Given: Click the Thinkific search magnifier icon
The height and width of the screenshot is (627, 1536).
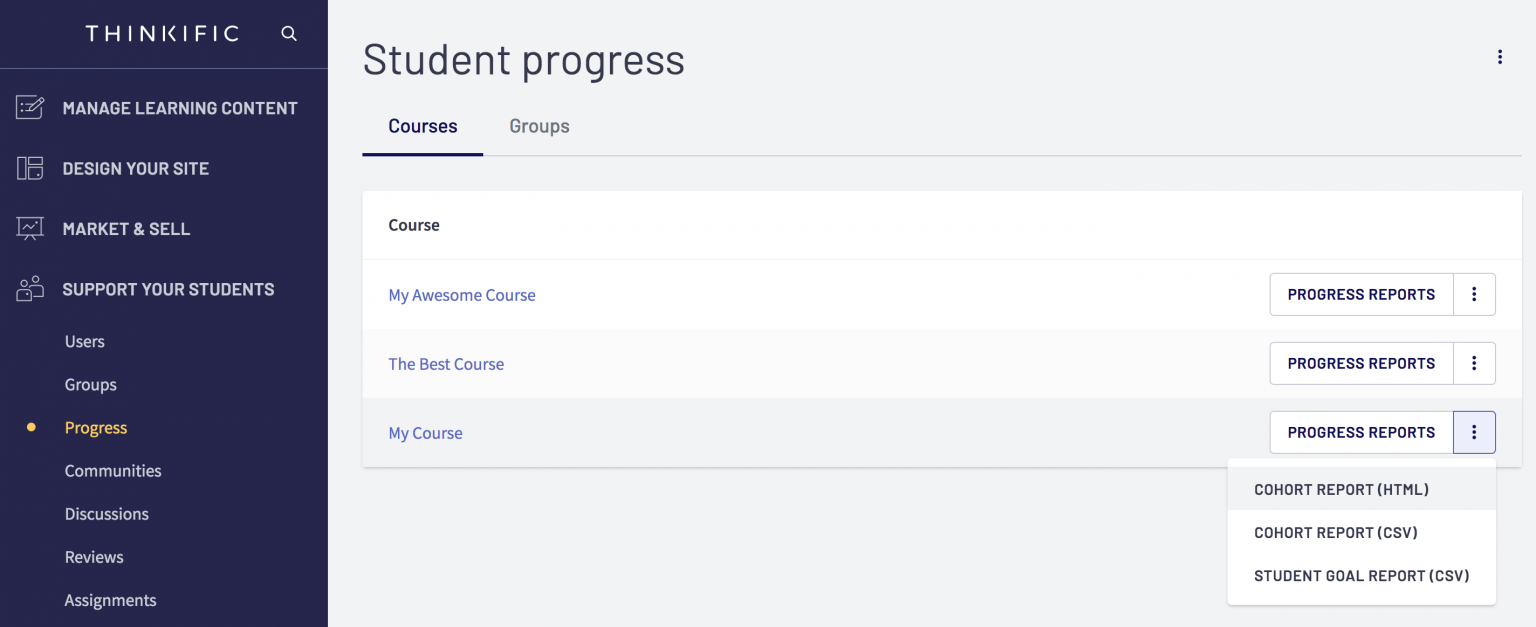Looking at the screenshot, I should click(x=289, y=33).
